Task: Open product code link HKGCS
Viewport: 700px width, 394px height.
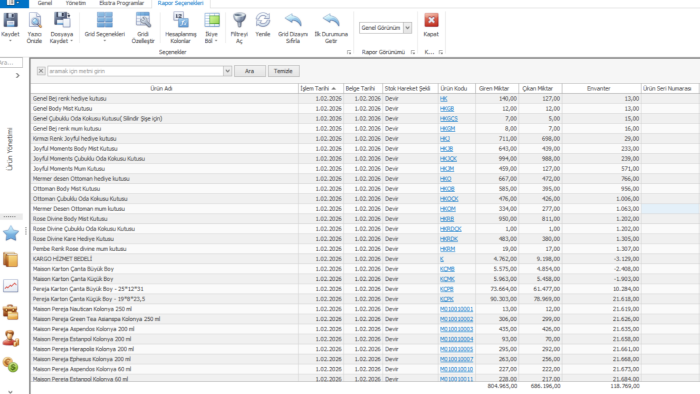Action: [449, 119]
